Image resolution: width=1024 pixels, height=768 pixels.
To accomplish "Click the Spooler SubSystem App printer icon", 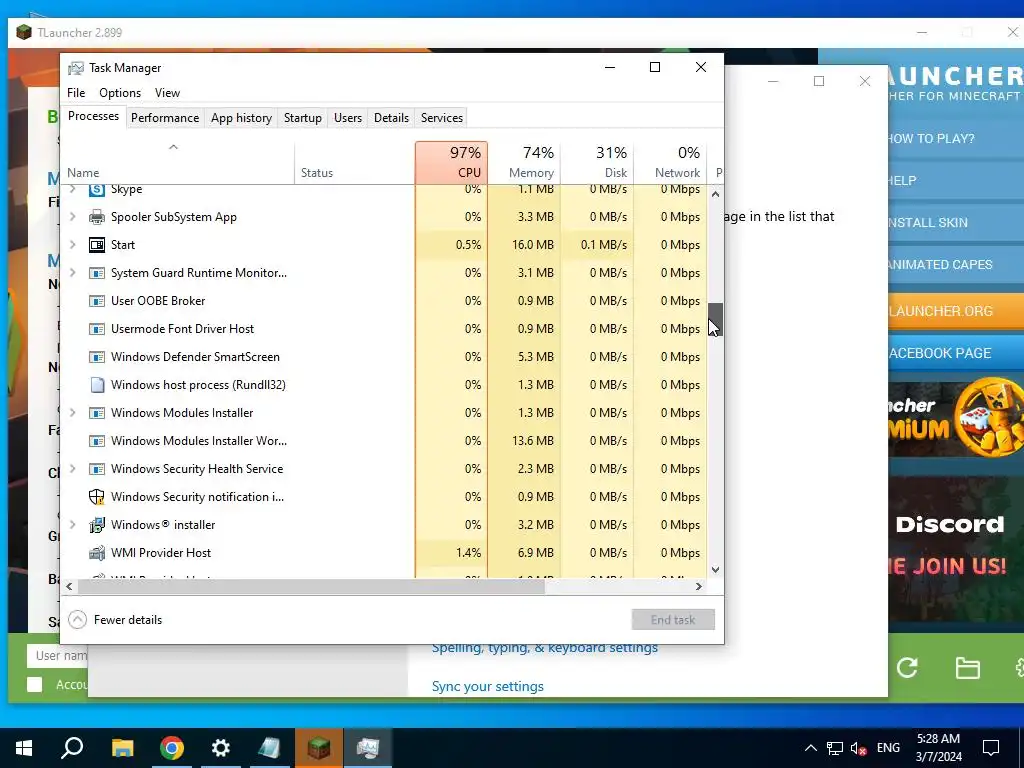I will (97, 217).
